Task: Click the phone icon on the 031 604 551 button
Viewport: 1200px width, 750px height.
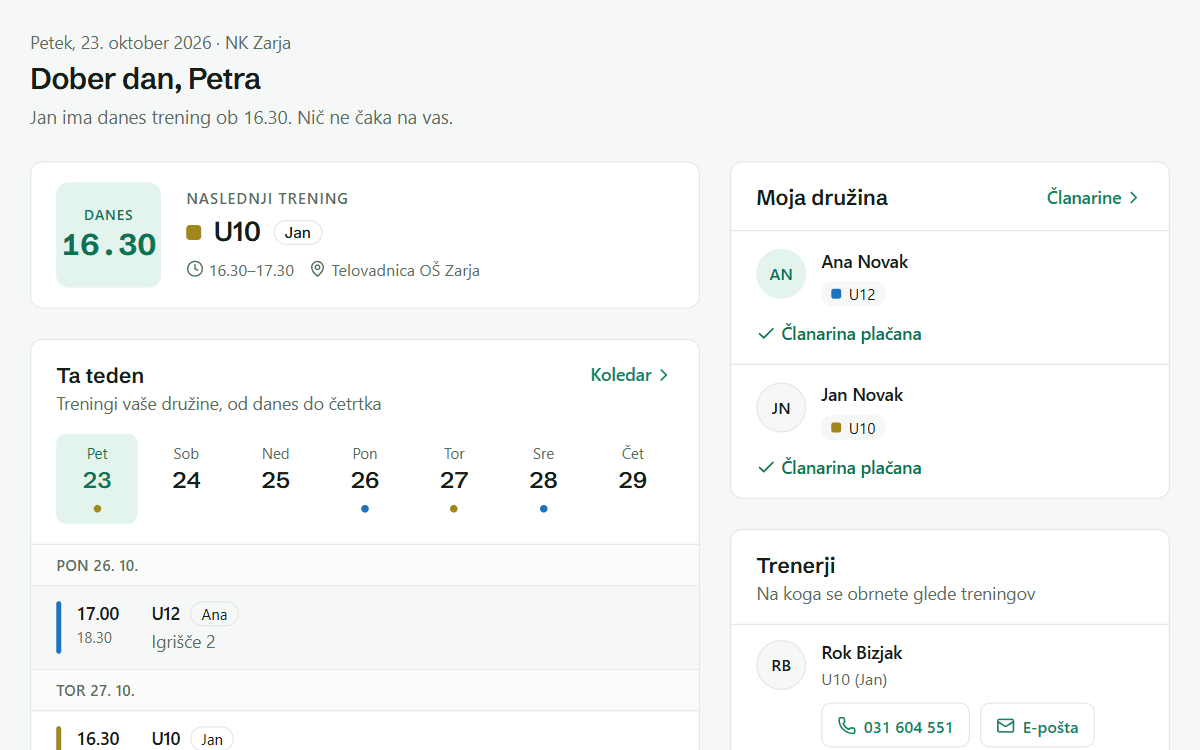Action: tap(847, 727)
